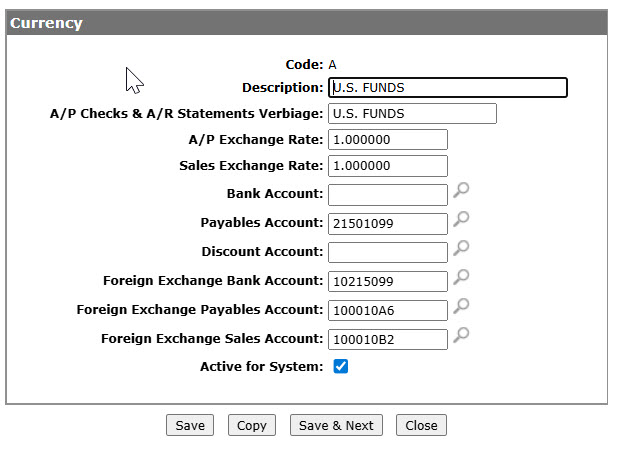Focus the Description text field

(x=448, y=88)
